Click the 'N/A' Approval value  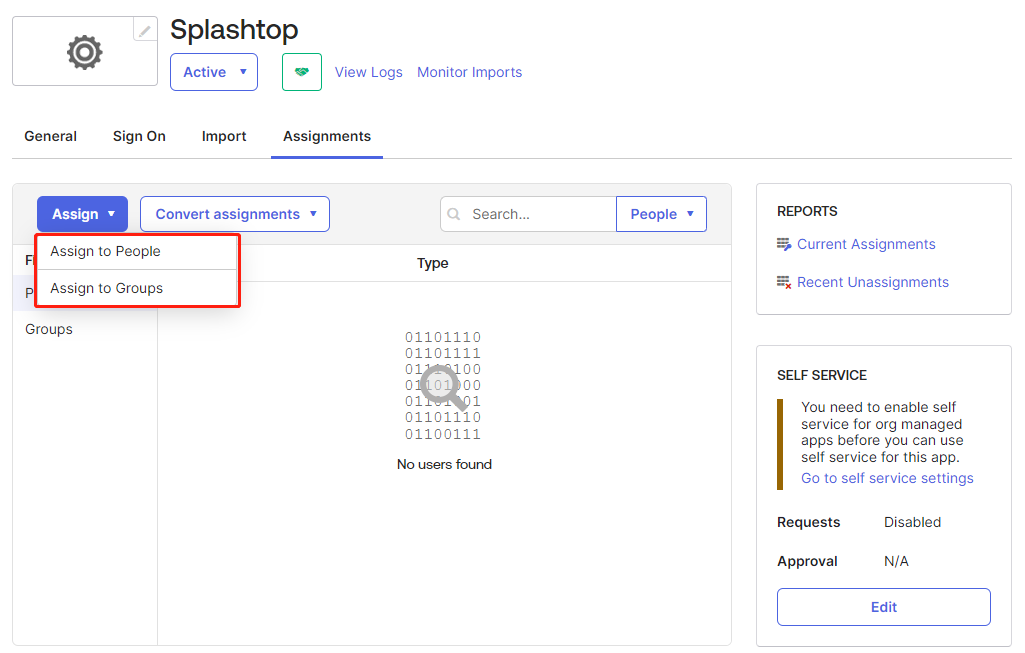[896, 561]
